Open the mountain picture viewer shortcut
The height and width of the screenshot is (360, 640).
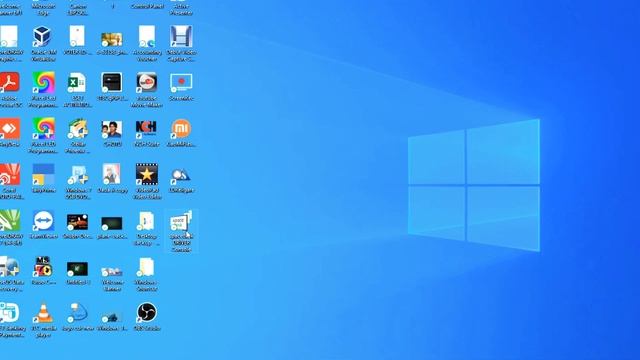pos(181,176)
